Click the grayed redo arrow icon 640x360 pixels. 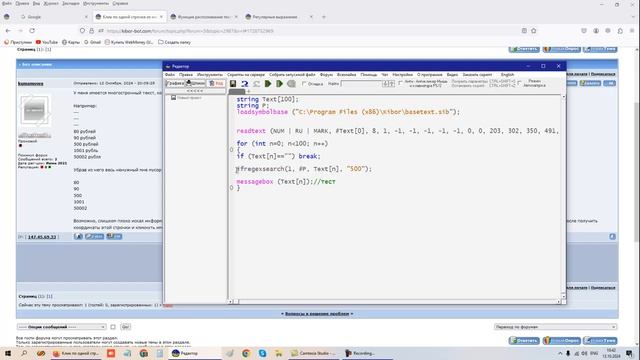pos(256,84)
